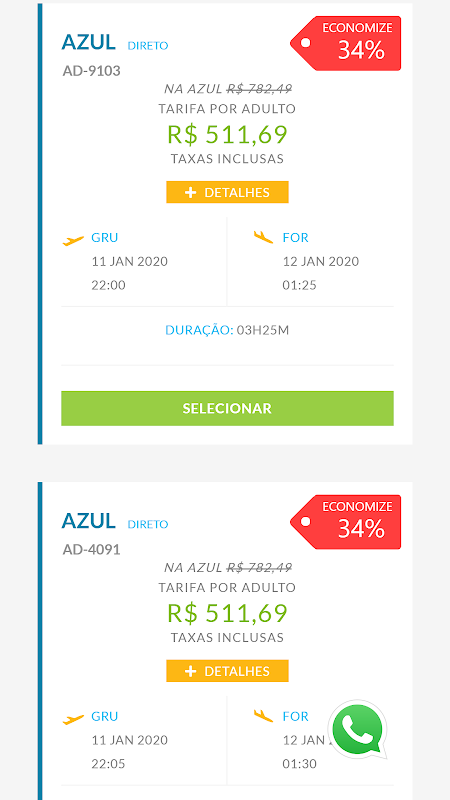Click the R$ 511,69 price on flight AD-9103
Screen dimensions: 450x800
pyautogui.click(x=228, y=135)
